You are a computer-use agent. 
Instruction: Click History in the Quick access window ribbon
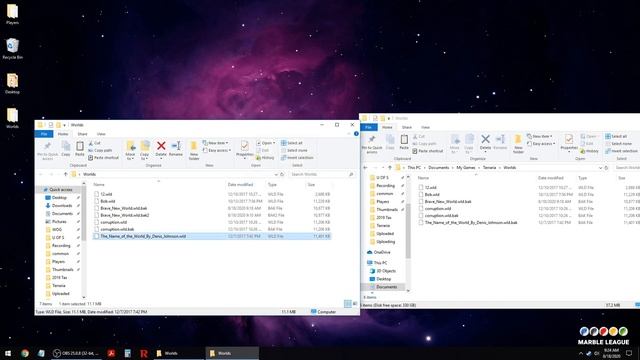pos(265,158)
